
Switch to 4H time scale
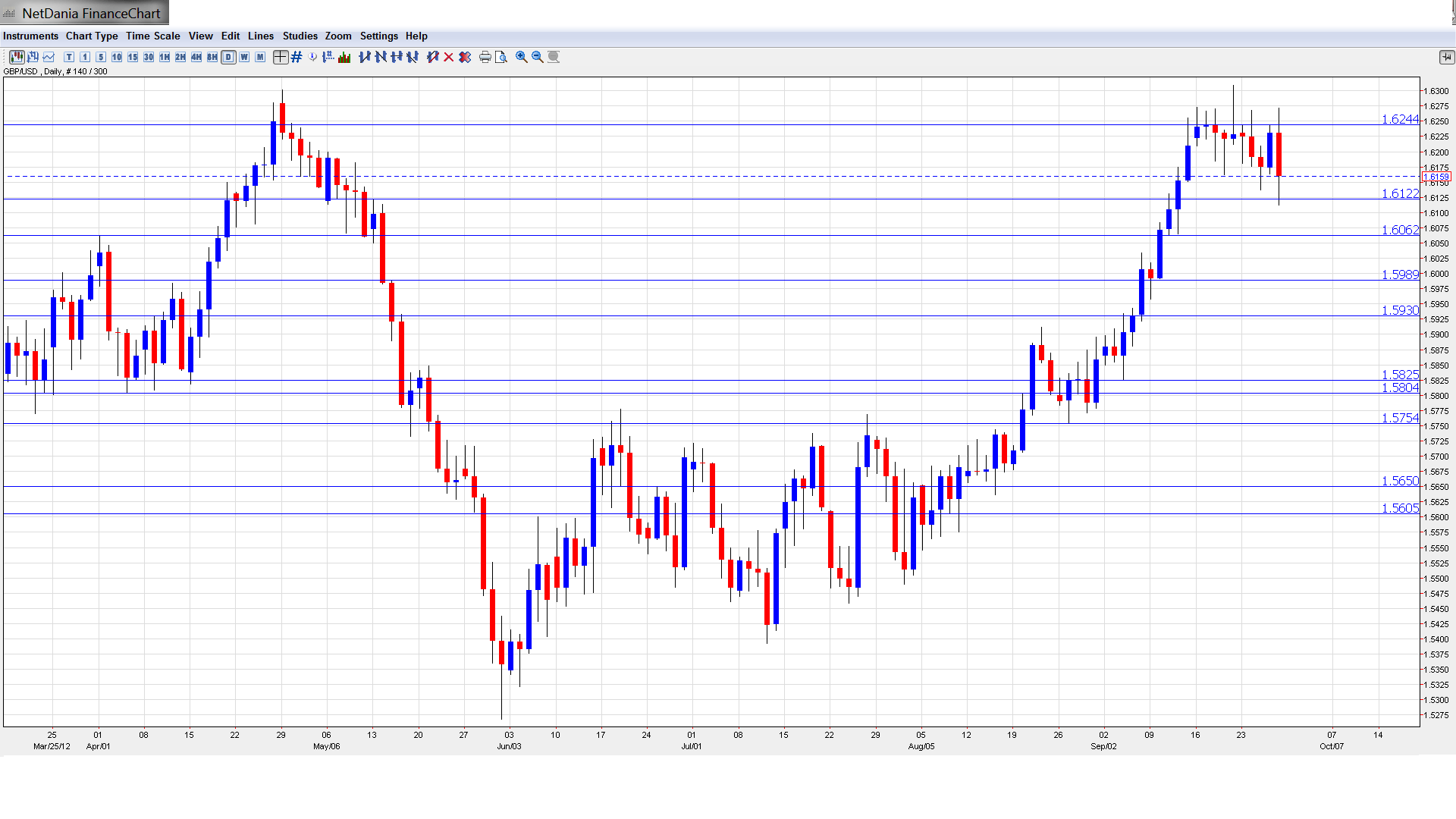(x=196, y=57)
